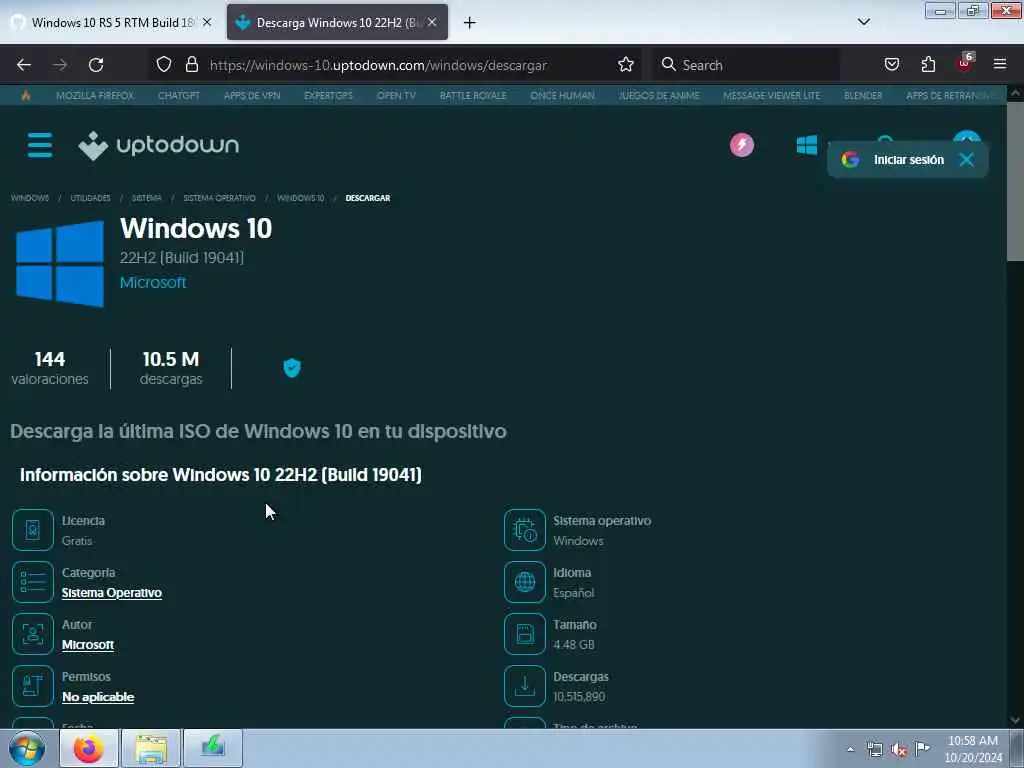This screenshot has width=1024, height=768.
Task: Click Firefox in the taskbar
Action: pos(89,748)
